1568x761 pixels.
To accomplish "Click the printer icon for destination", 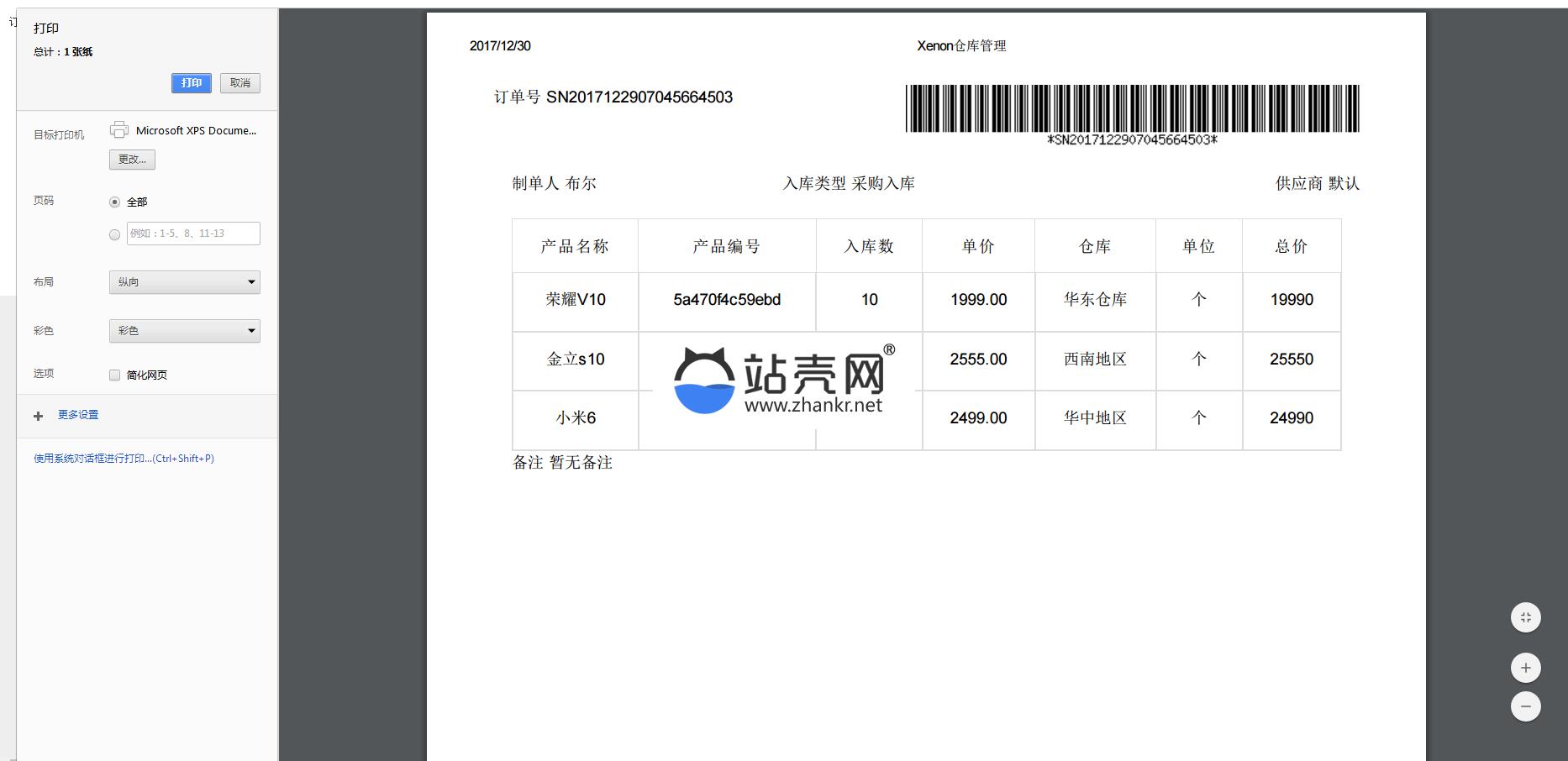I will (119, 130).
